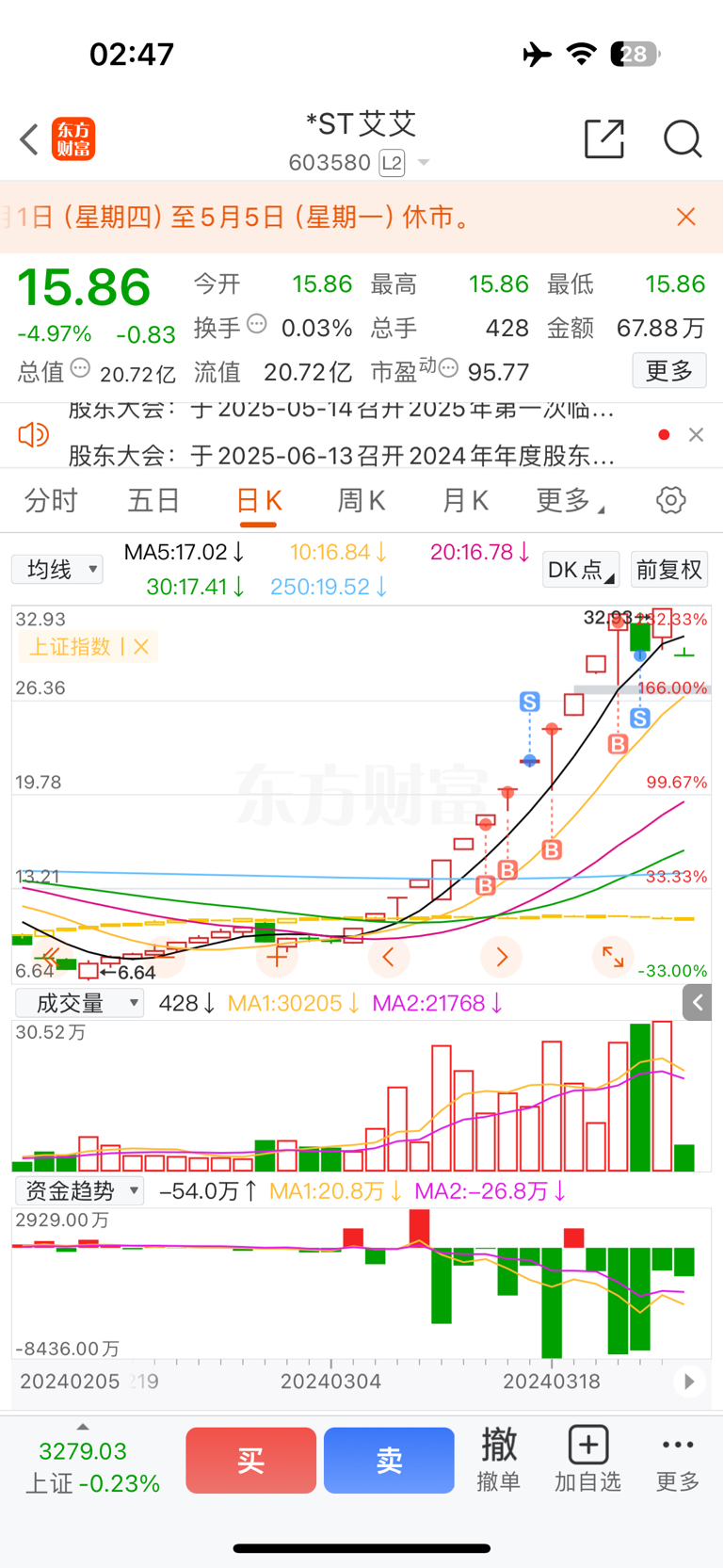Tap the 前复权 adjustment button
The width and height of the screenshot is (724, 1568).
point(669,569)
